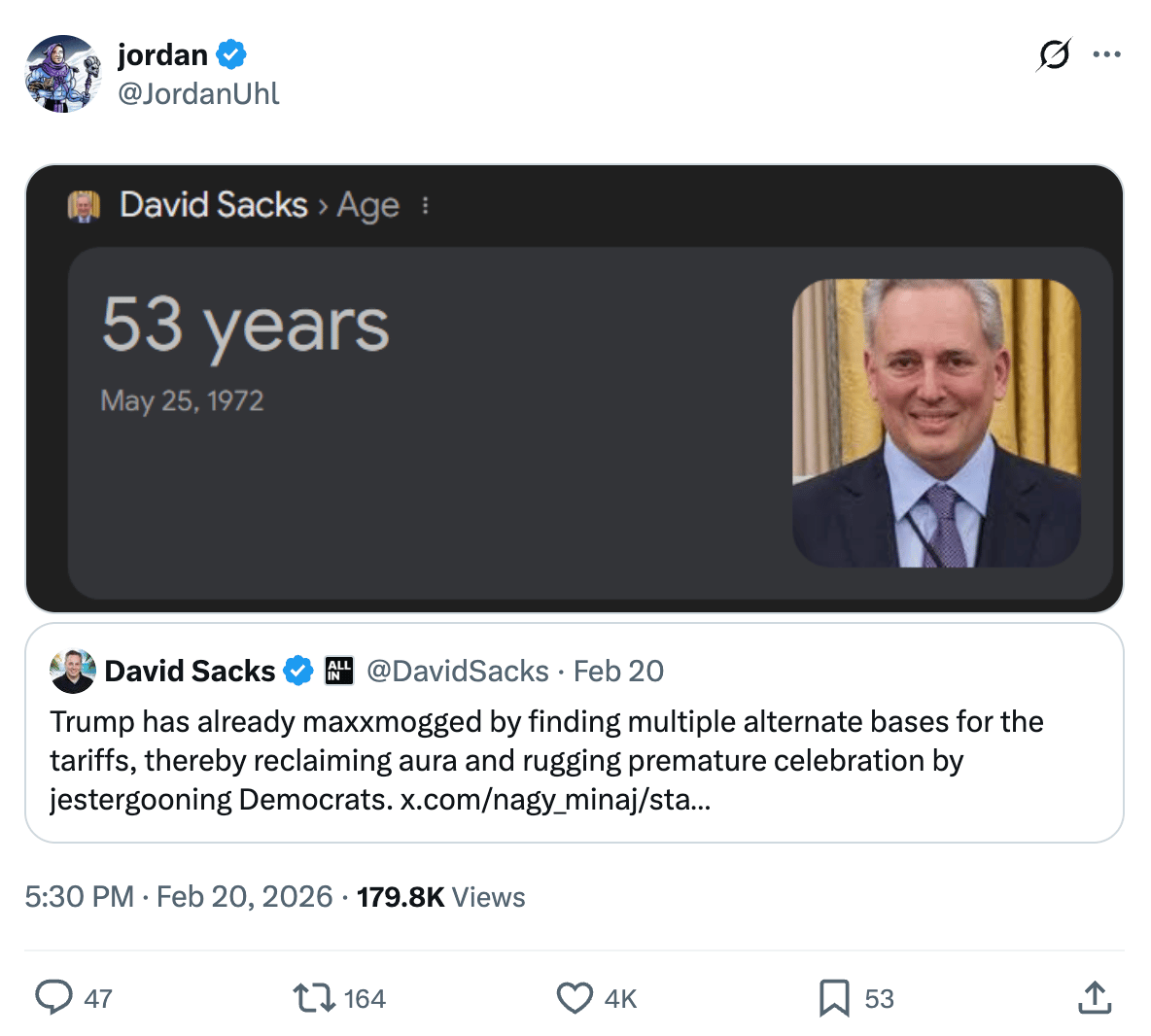
Task: Click jordan's blue verified badge
Action: [231, 55]
